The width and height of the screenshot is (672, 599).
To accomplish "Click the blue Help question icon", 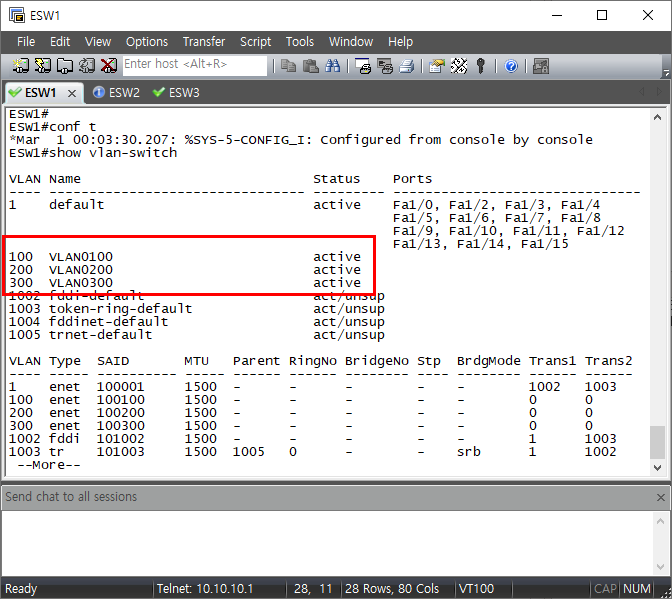I will [x=511, y=66].
